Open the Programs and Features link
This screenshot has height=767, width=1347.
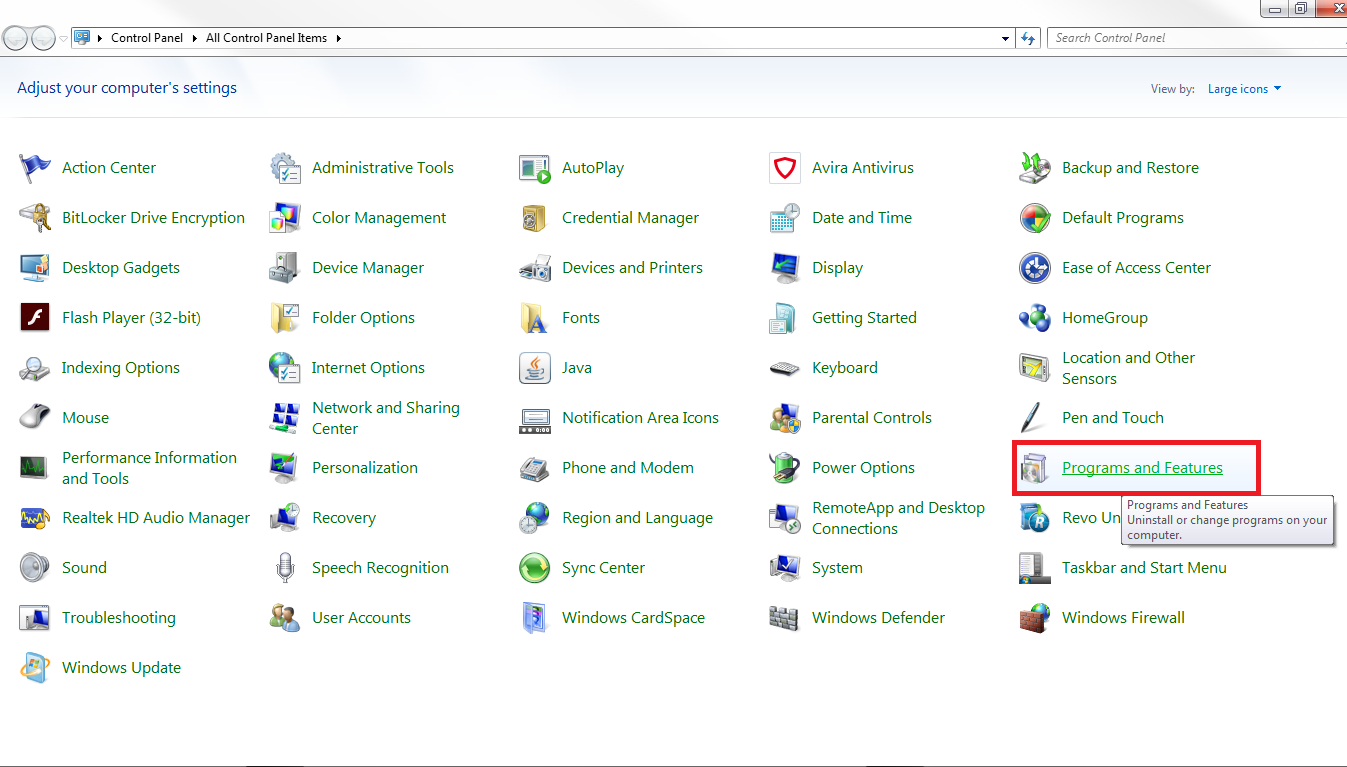[x=1142, y=468]
